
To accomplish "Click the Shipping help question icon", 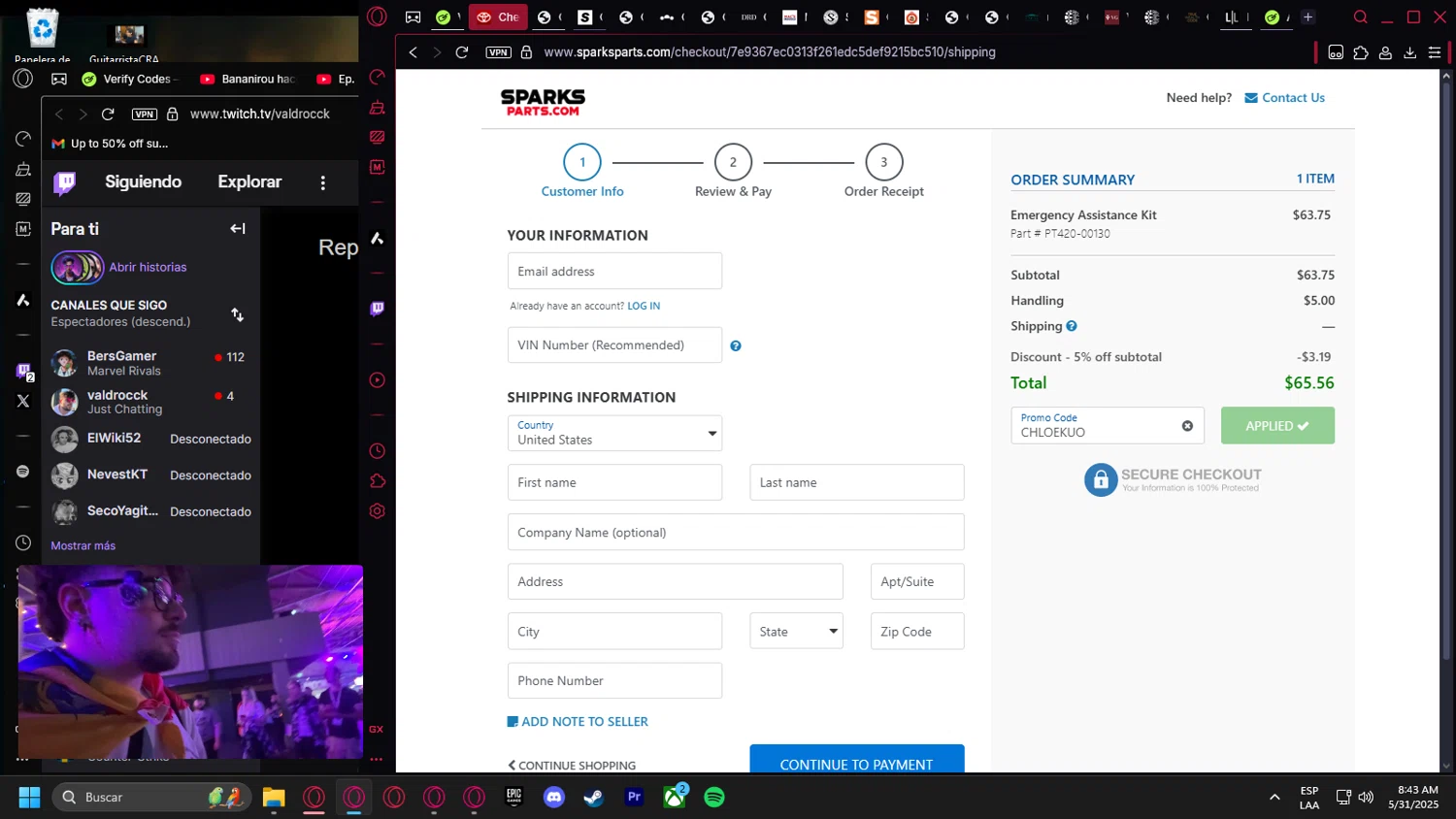I will [x=1072, y=326].
